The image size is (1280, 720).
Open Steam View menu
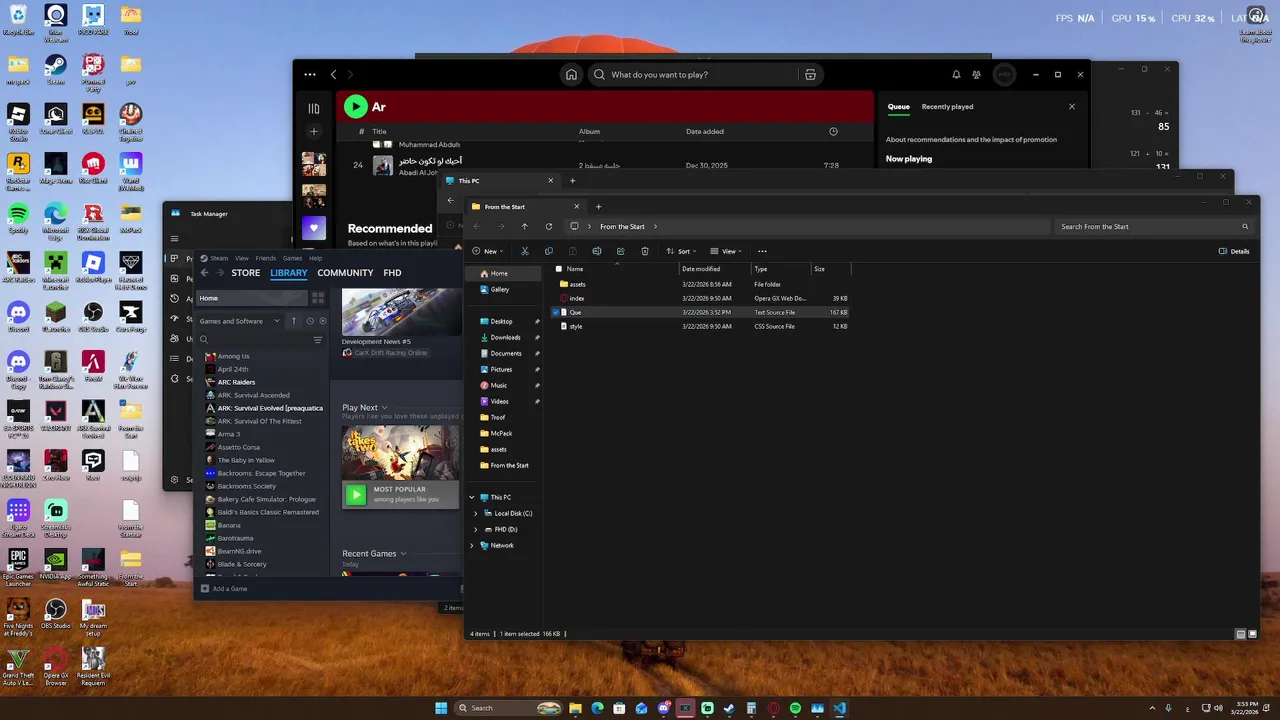tap(242, 258)
